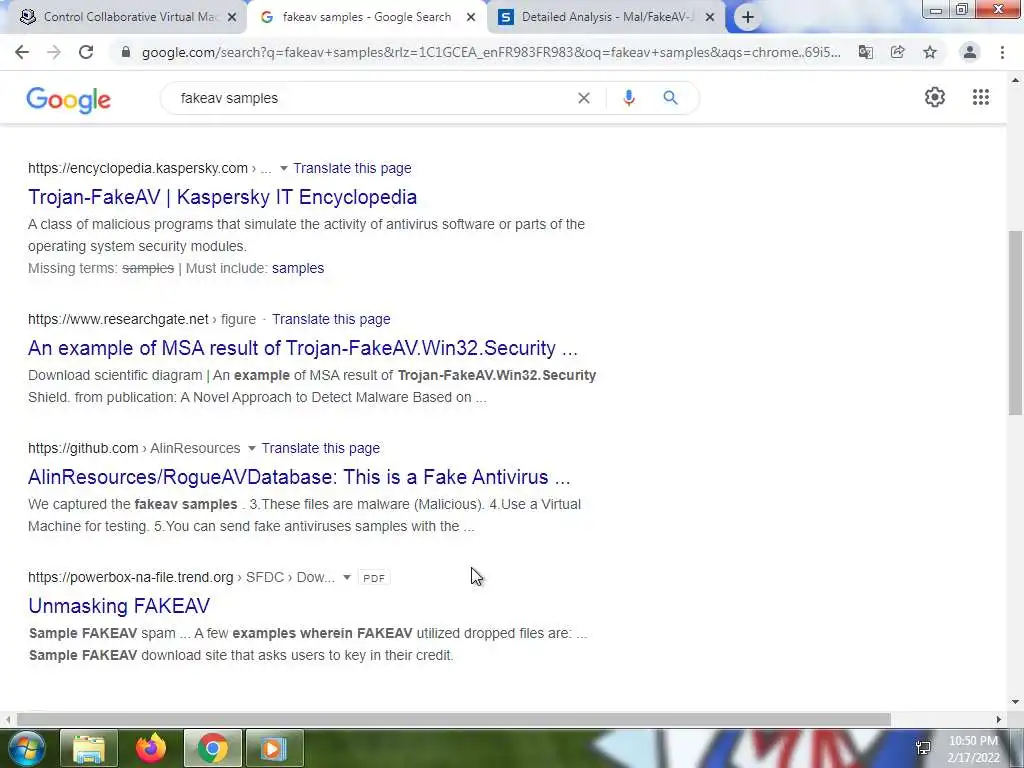The image size is (1024, 768).
Task: Click the PDF label on Trend result
Action: (x=374, y=578)
